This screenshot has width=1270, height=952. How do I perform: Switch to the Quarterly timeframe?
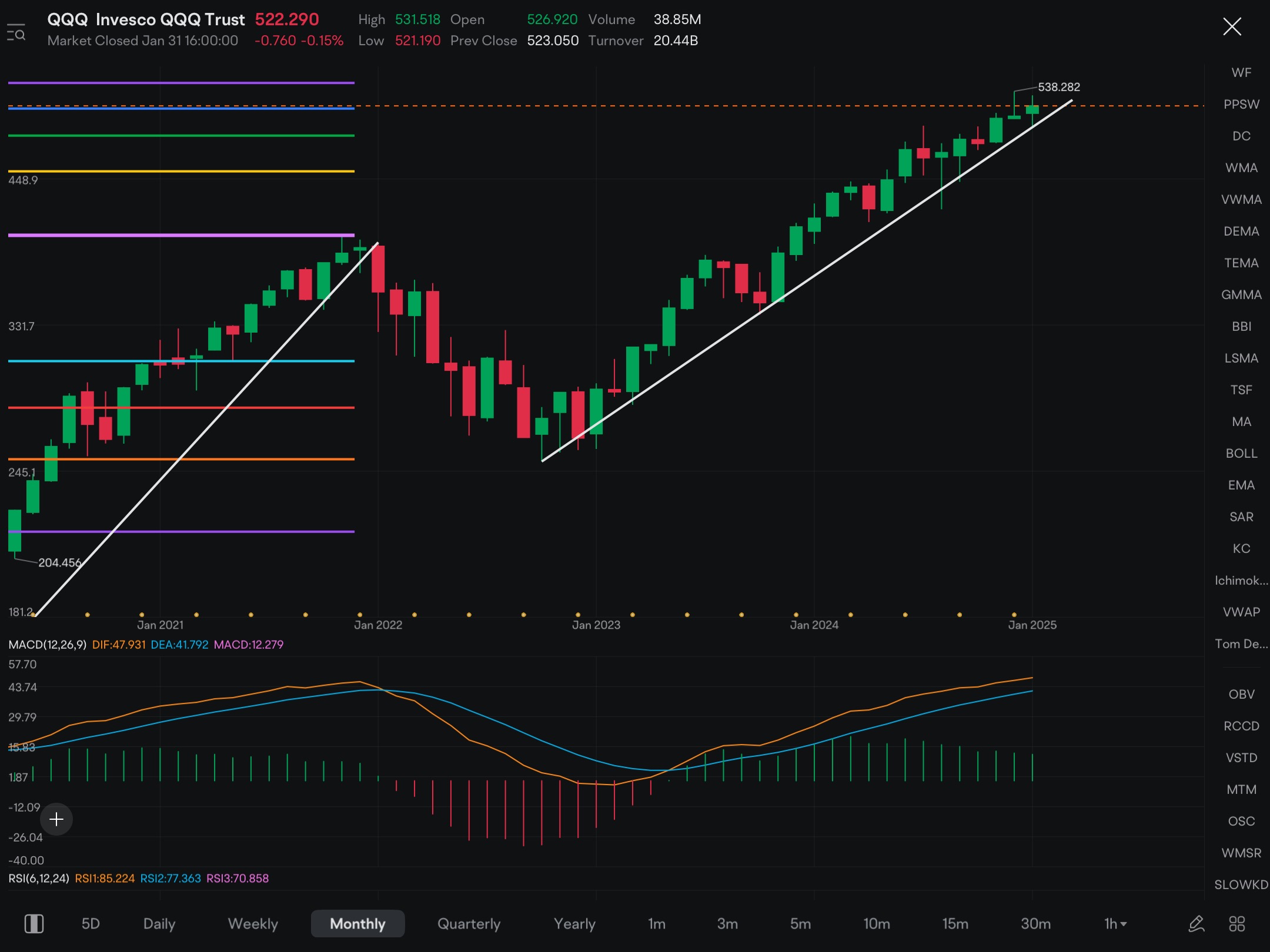pos(469,924)
